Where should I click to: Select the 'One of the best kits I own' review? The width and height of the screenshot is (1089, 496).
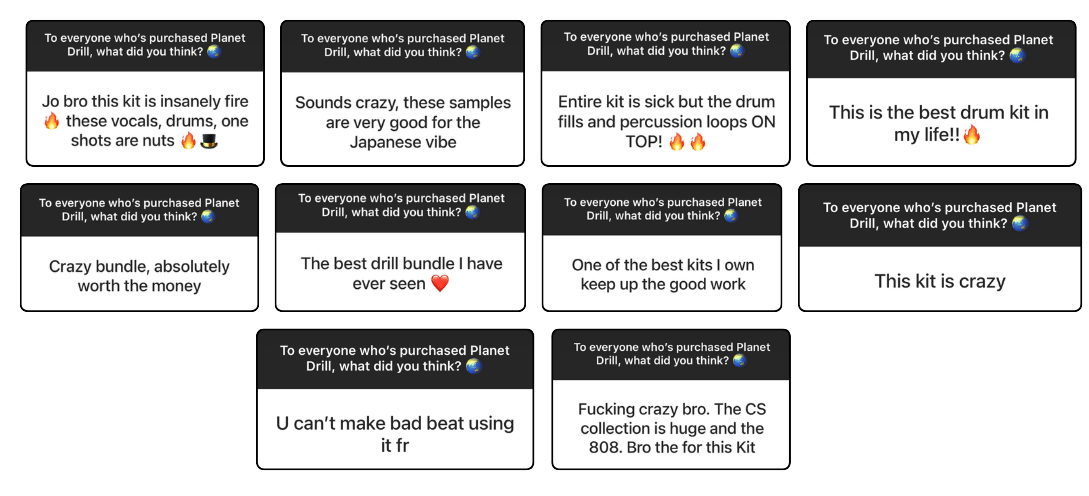point(662,247)
